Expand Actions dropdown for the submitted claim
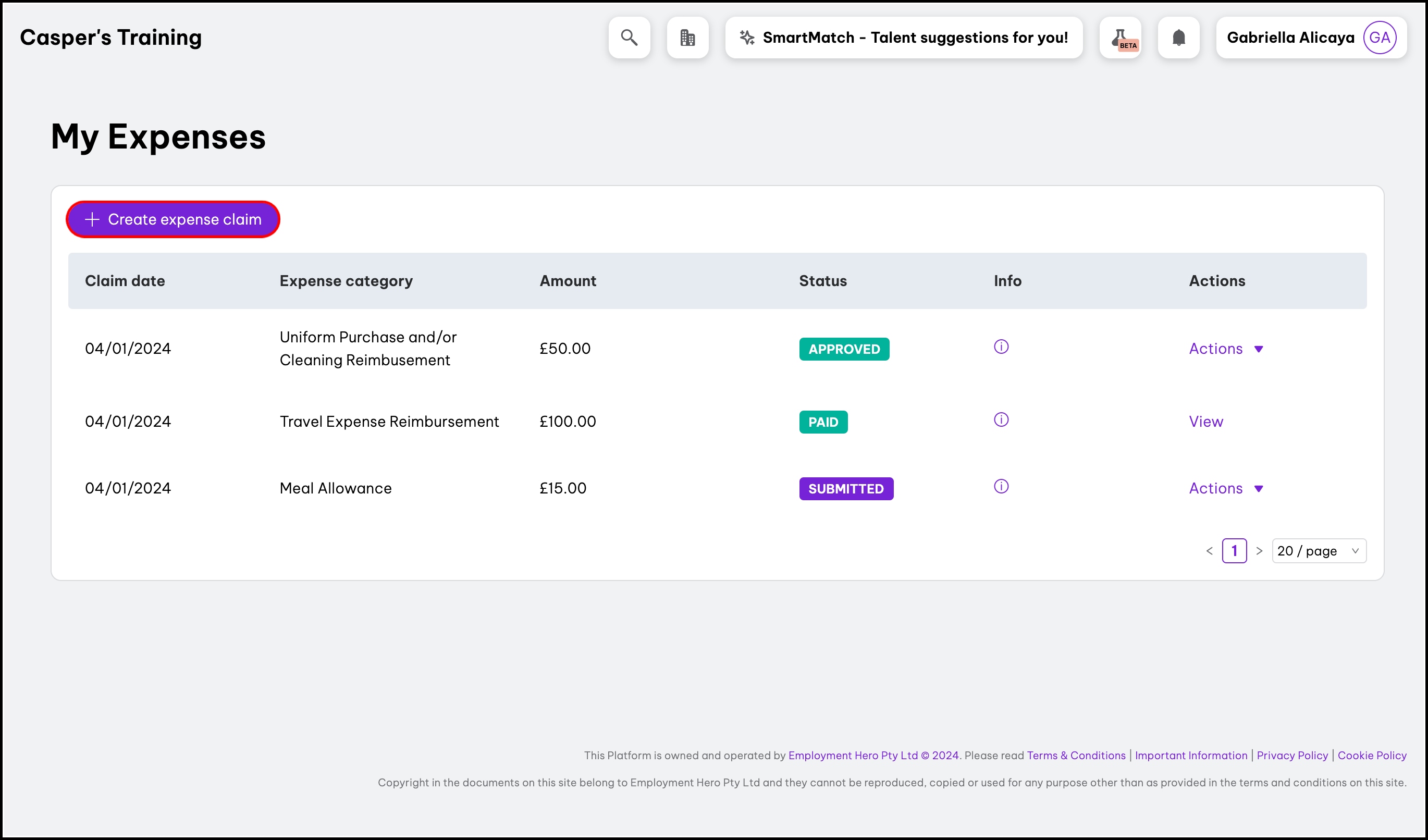Image resolution: width=1428 pixels, height=840 pixels. (1226, 488)
